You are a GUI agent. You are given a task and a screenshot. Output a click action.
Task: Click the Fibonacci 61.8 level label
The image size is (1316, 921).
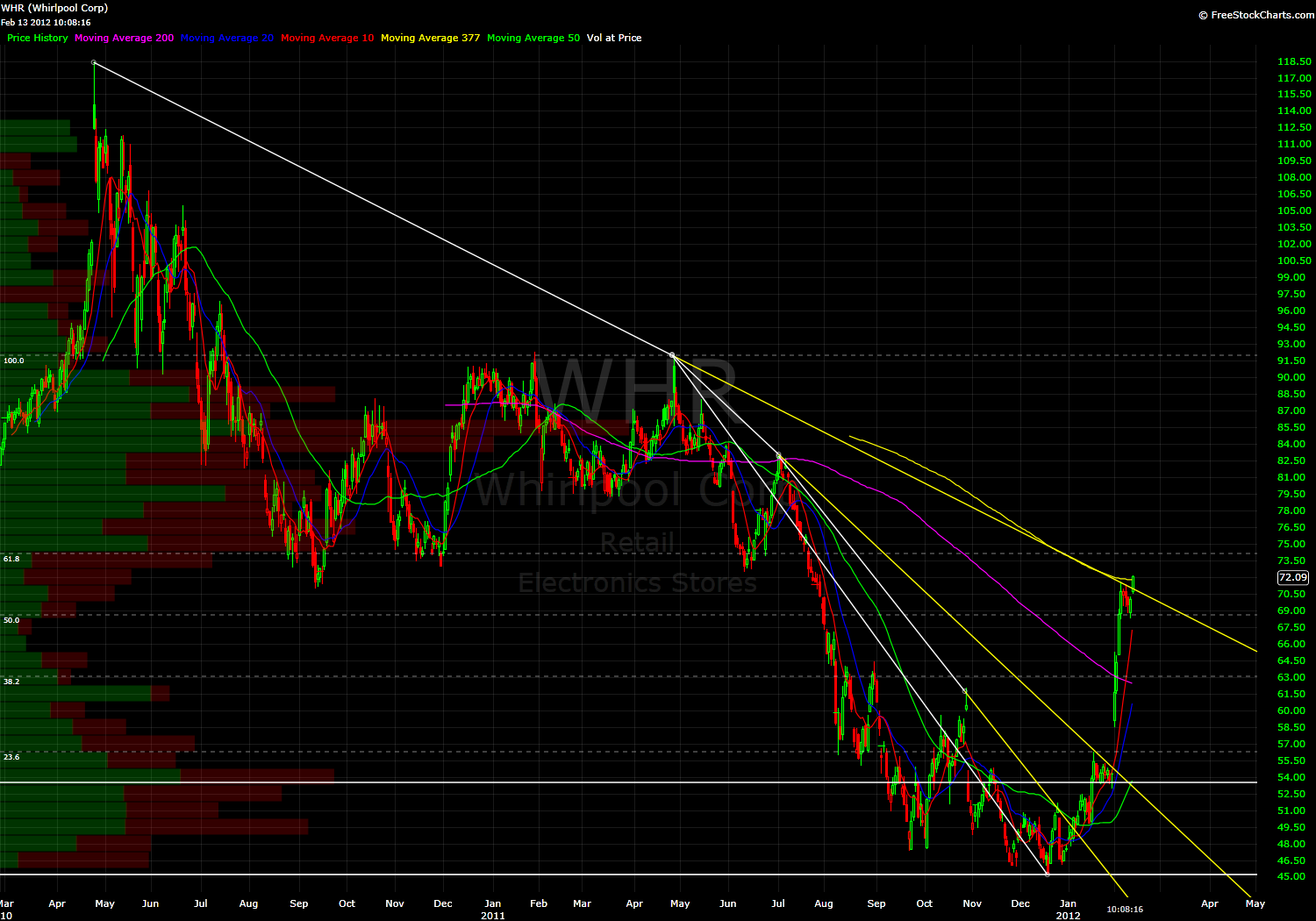11,559
